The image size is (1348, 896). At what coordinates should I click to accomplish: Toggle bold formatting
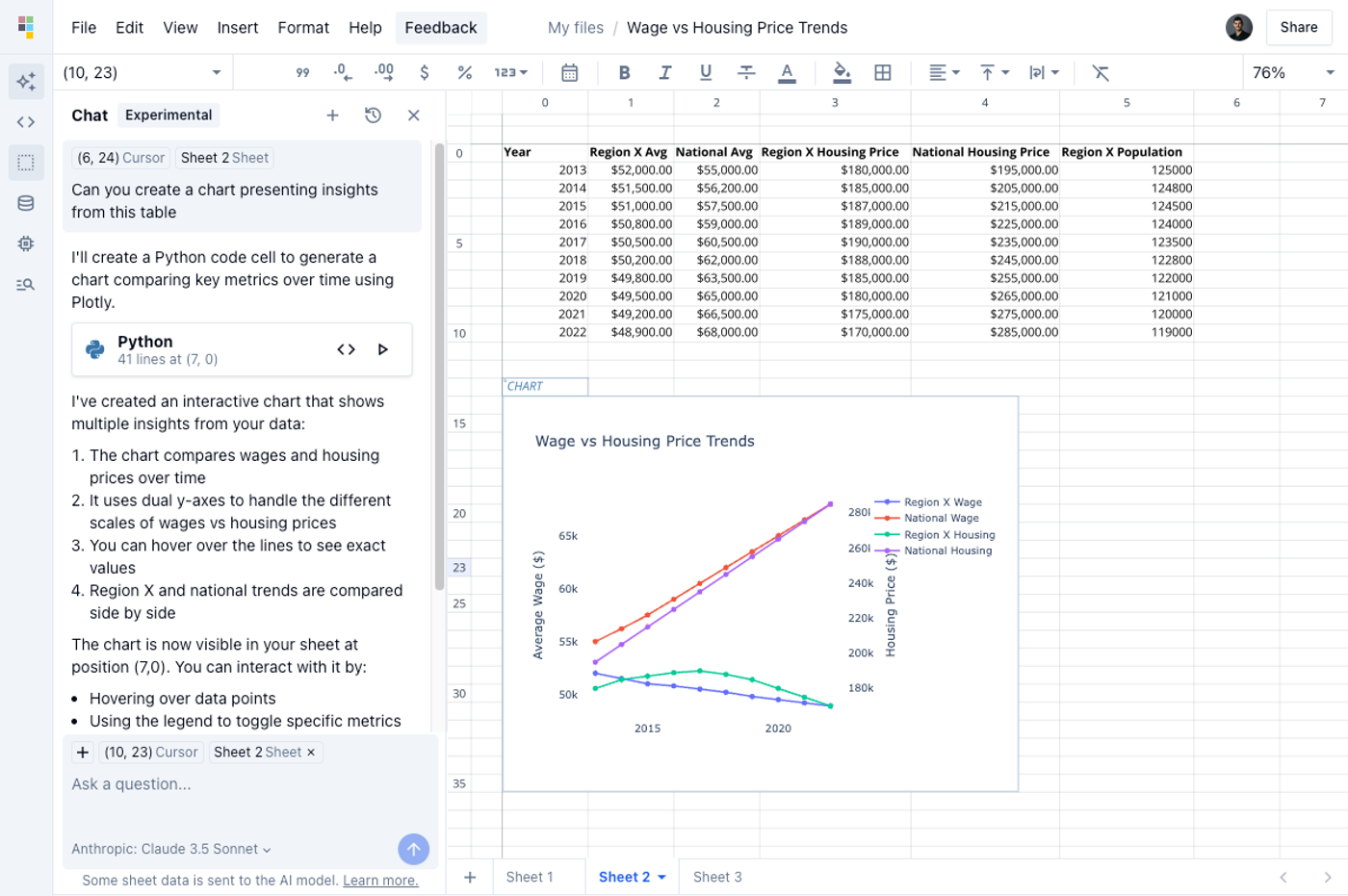click(624, 72)
